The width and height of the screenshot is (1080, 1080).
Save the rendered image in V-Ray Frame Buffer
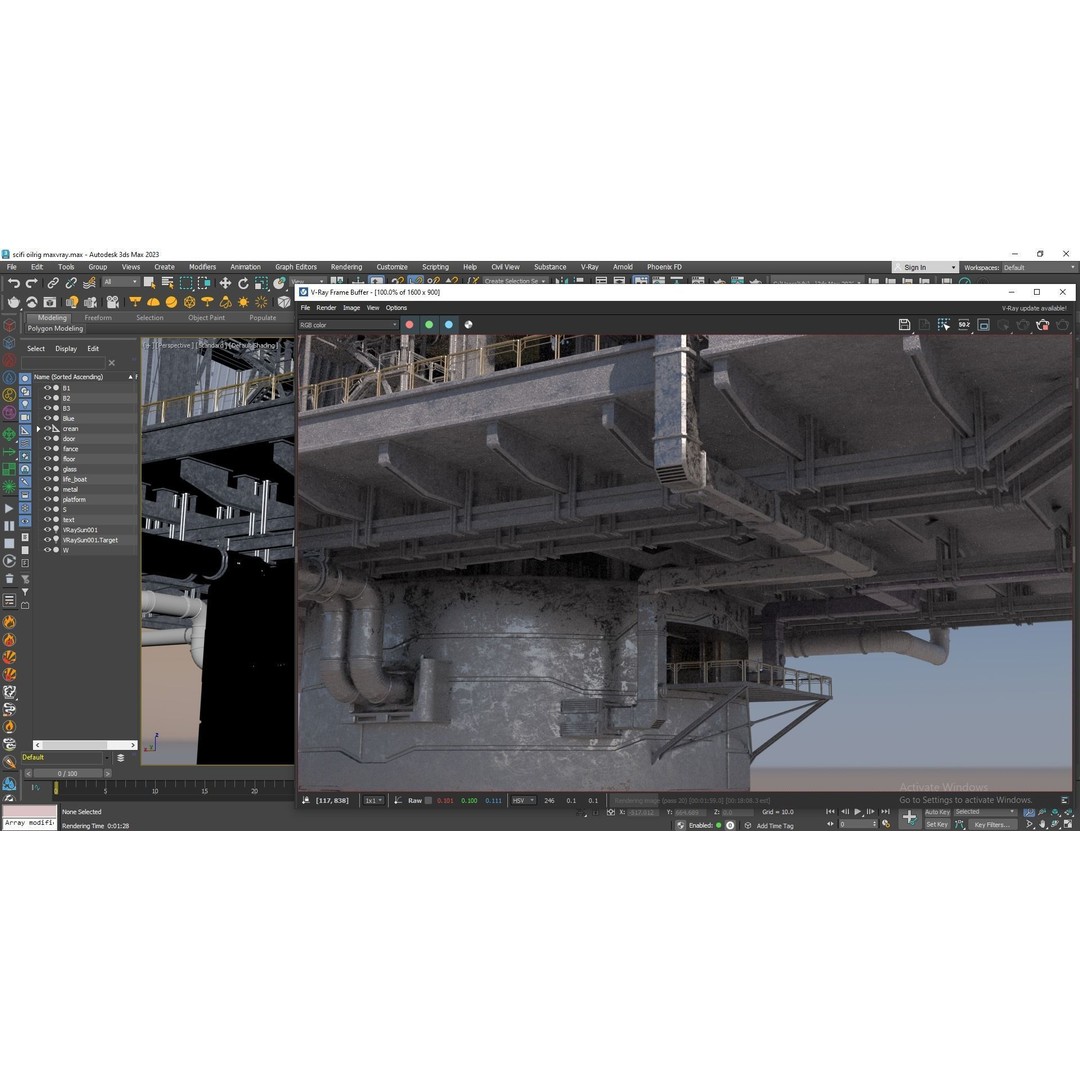pyautogui.click(x=904, y=324)
